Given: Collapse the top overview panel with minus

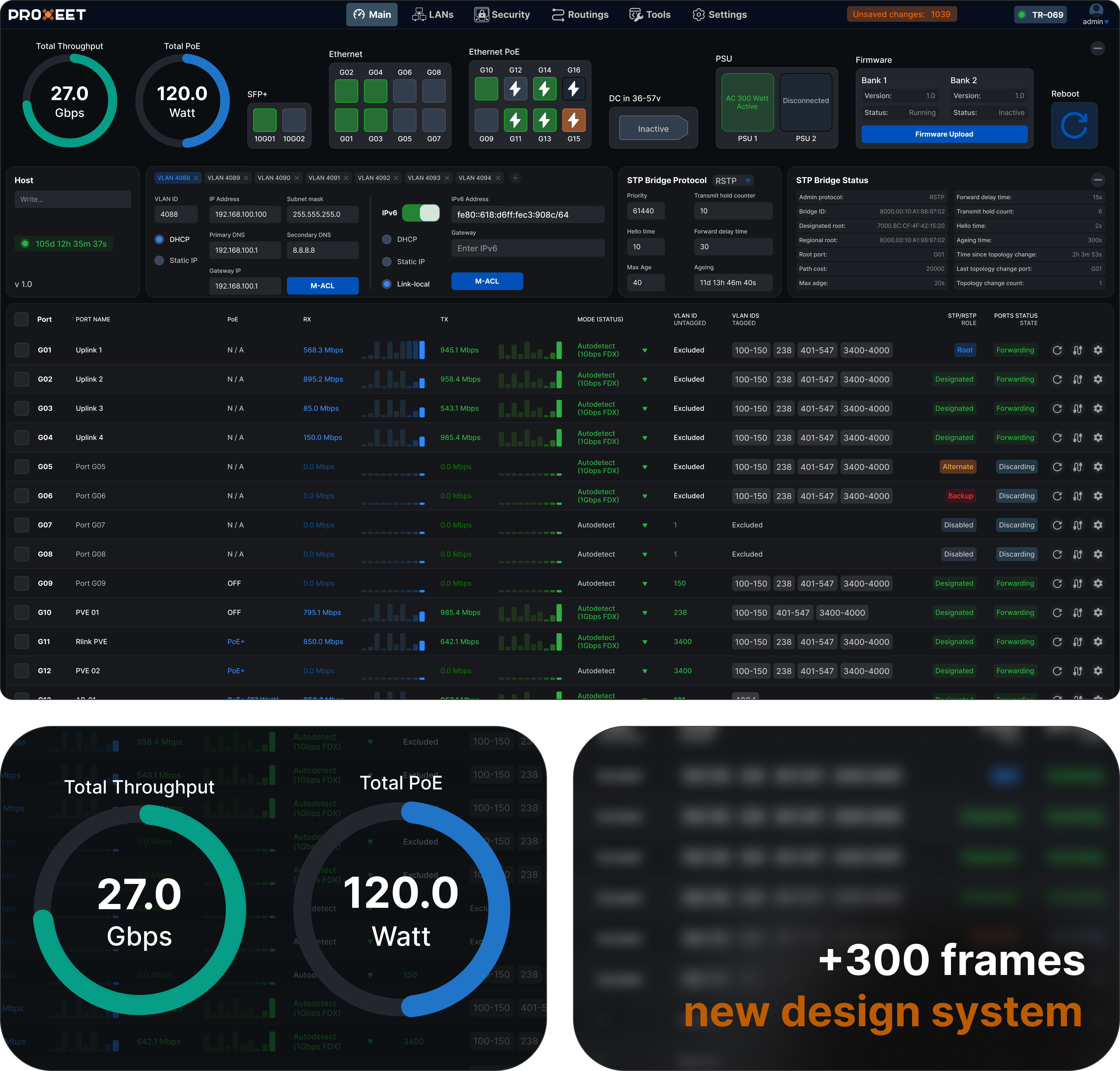Looking at the screenshot, I should click(x=1097, y=49).
